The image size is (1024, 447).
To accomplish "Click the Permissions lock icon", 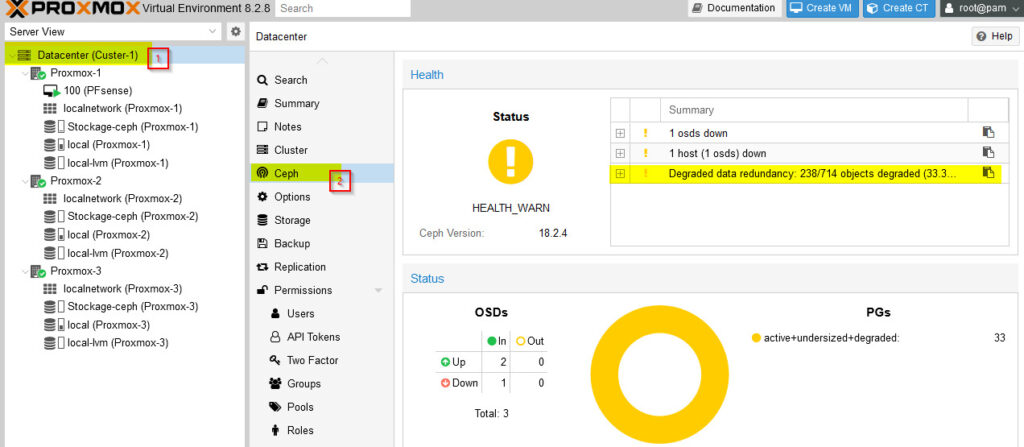I will [263, 290].
